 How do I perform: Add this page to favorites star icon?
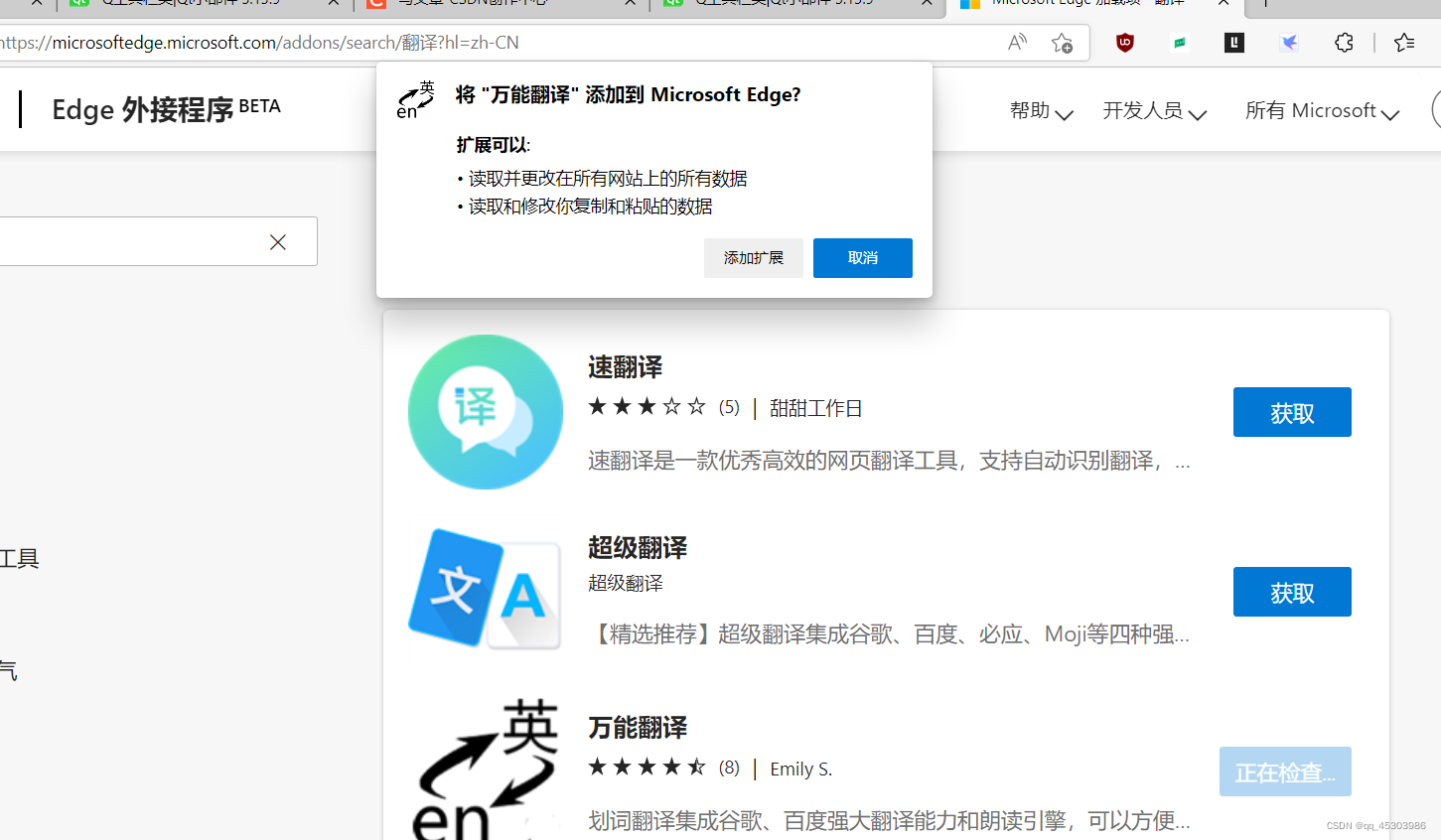pos(1062,43)
